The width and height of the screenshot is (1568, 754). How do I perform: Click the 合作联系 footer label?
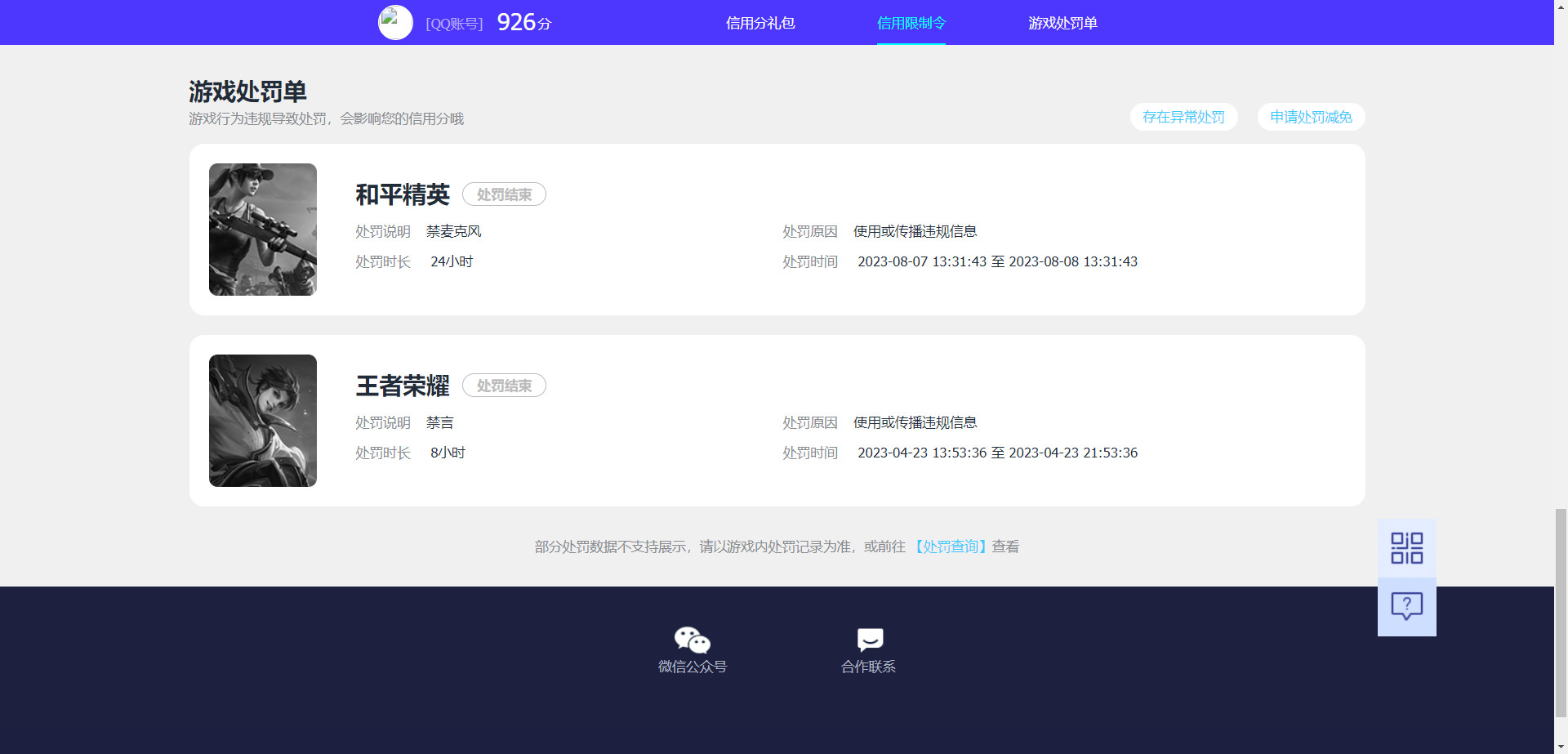coord(869,667)
